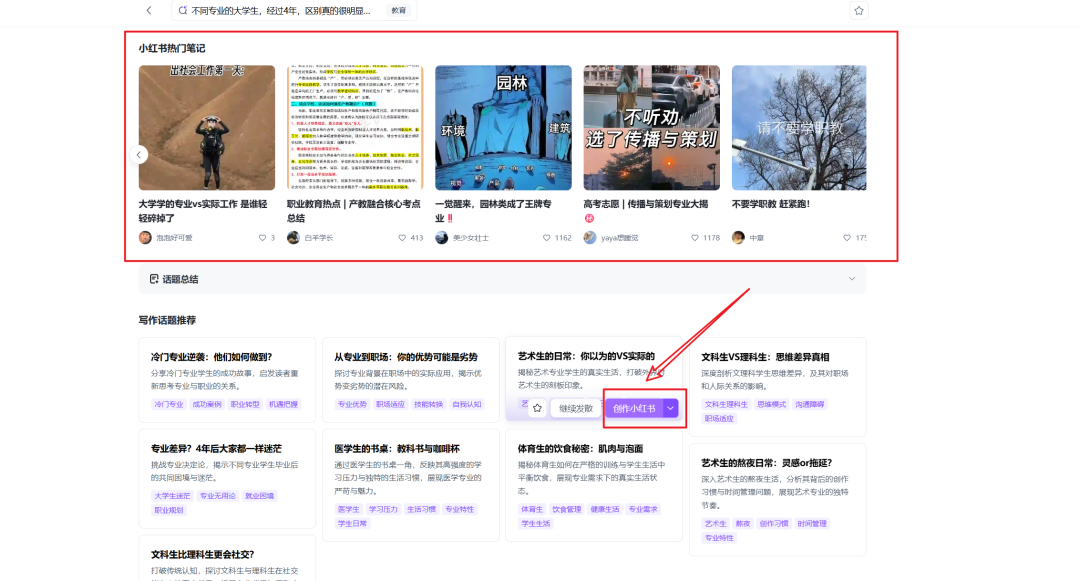Image resolution: width=1080 pixels, height=581 pixels.
Task: Click the 冷门专业 tag
Action: 169,404
